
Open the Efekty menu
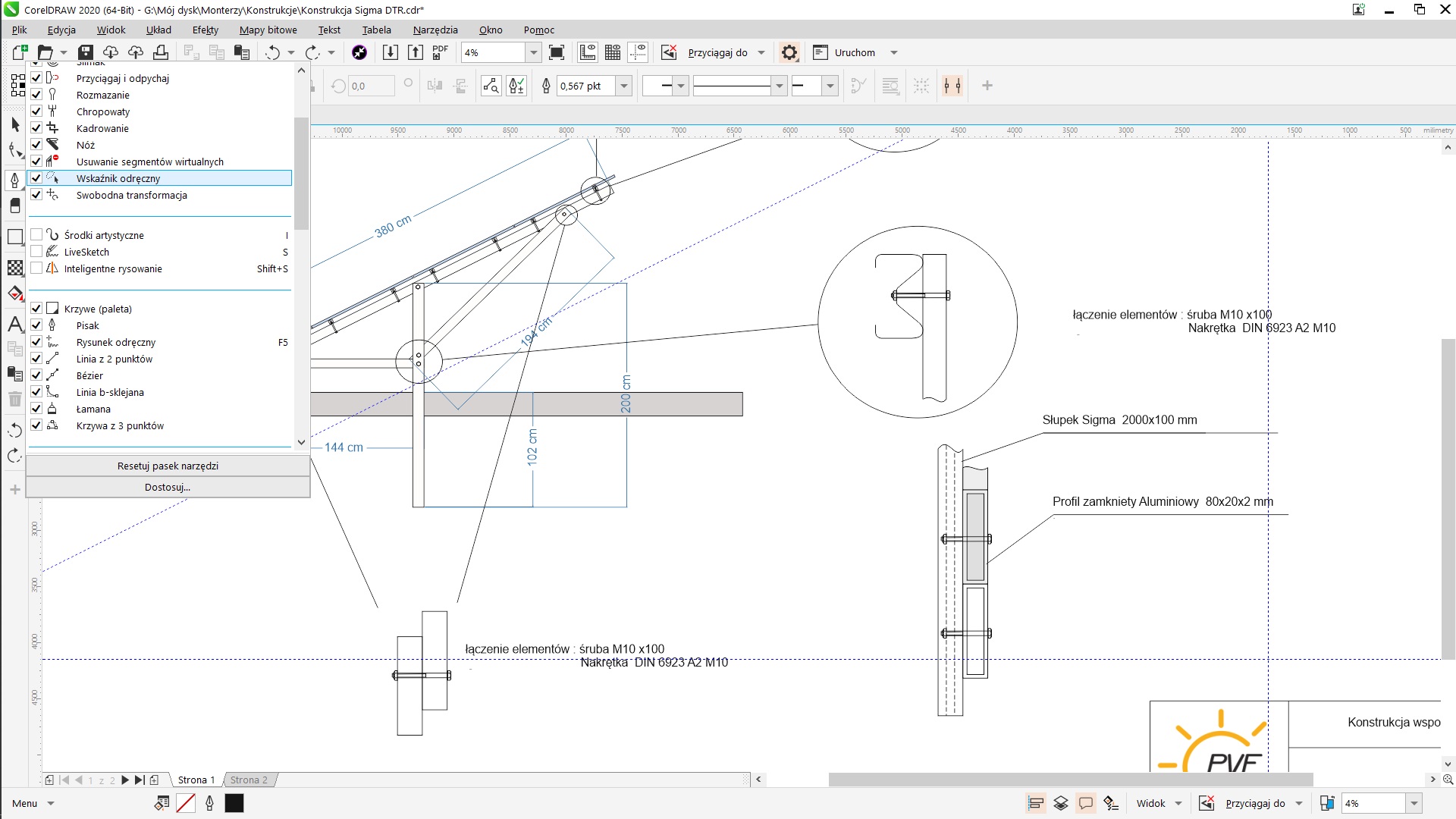[205, 30]
